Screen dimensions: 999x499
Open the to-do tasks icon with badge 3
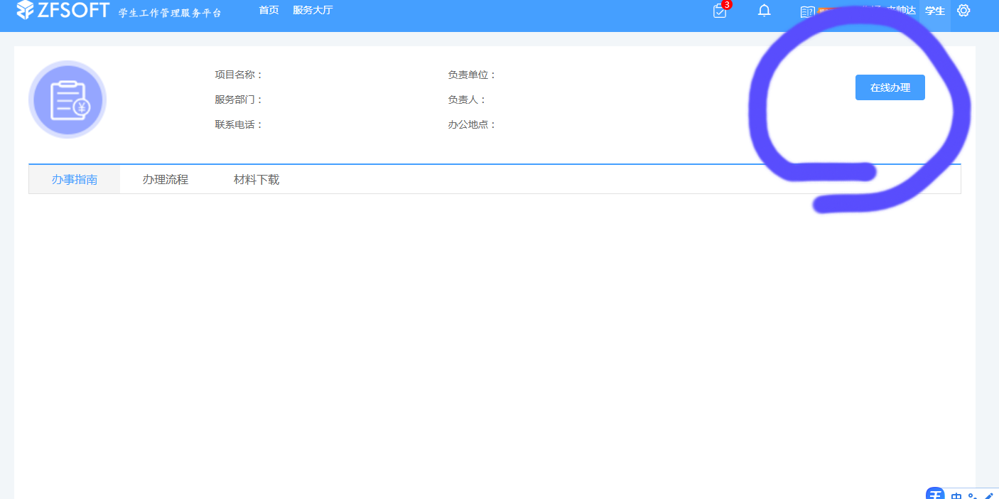pos(719,11)
